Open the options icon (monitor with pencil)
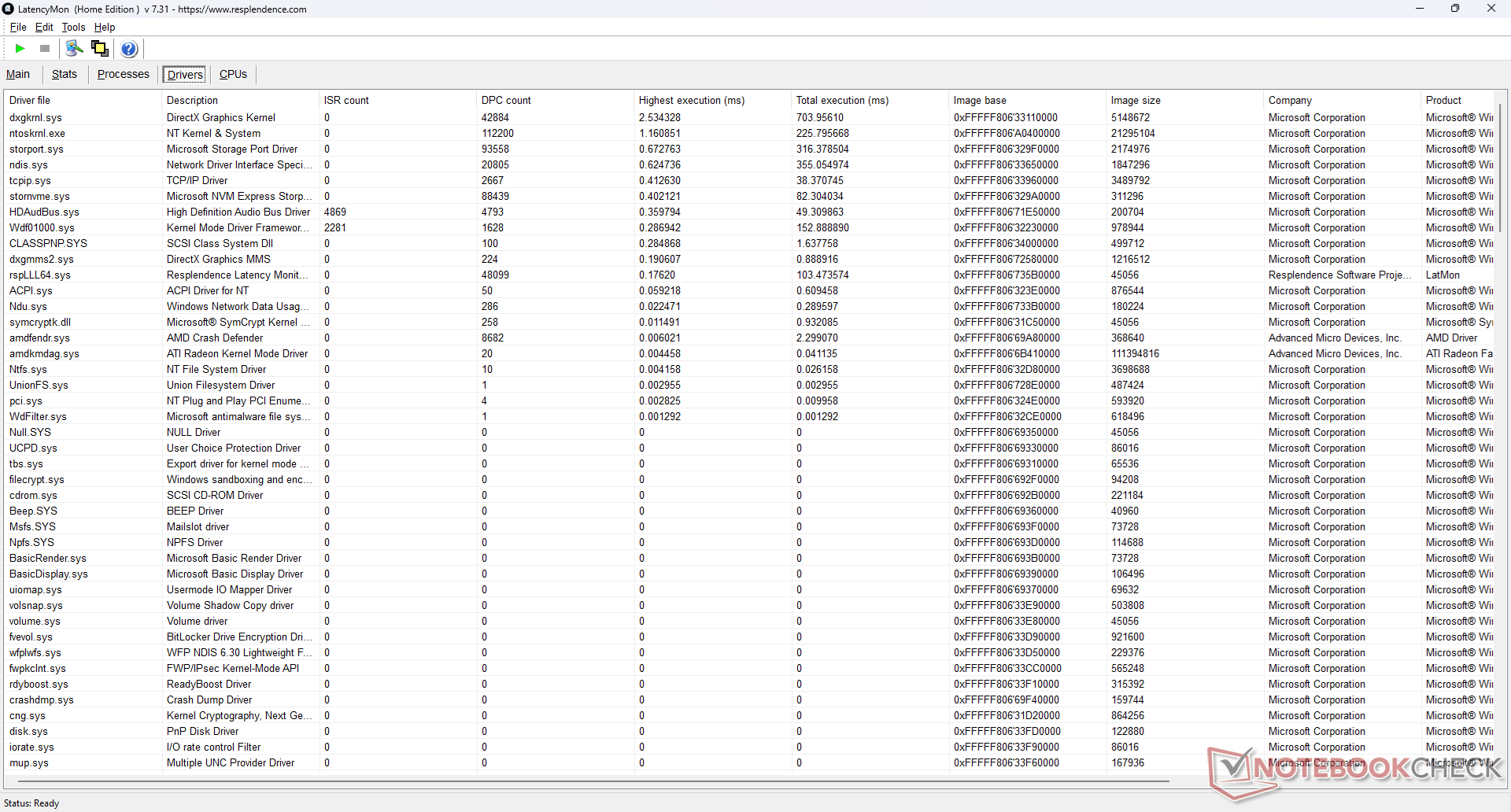 coord(74,49)
